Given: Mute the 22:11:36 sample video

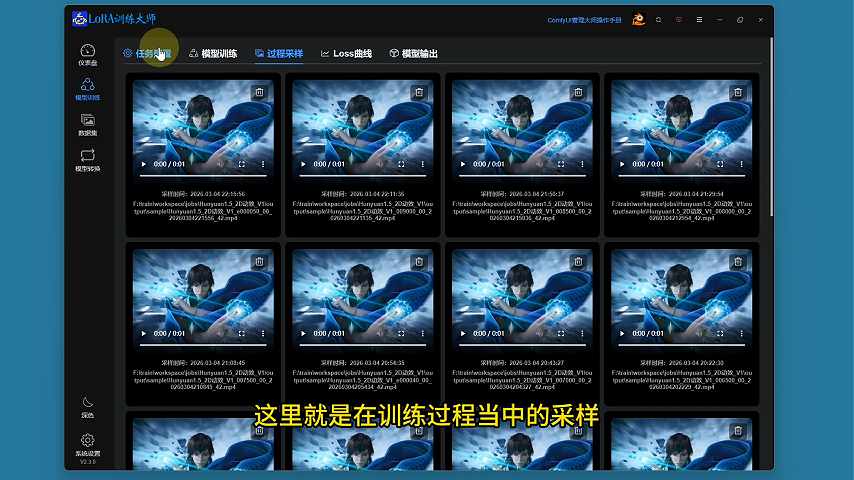Looking at the screenshot, I should tap(380, 164).
